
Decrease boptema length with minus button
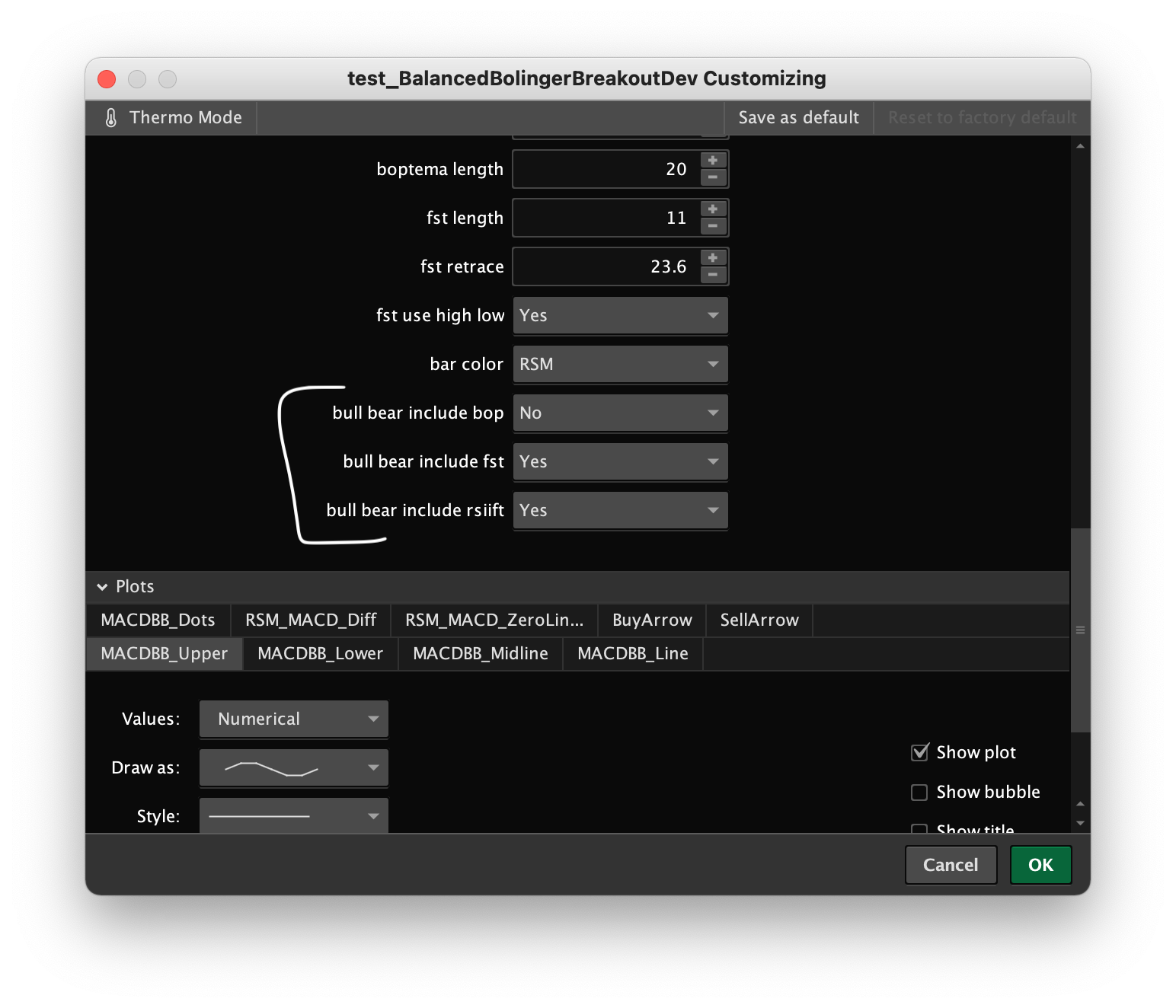point(713,177)
